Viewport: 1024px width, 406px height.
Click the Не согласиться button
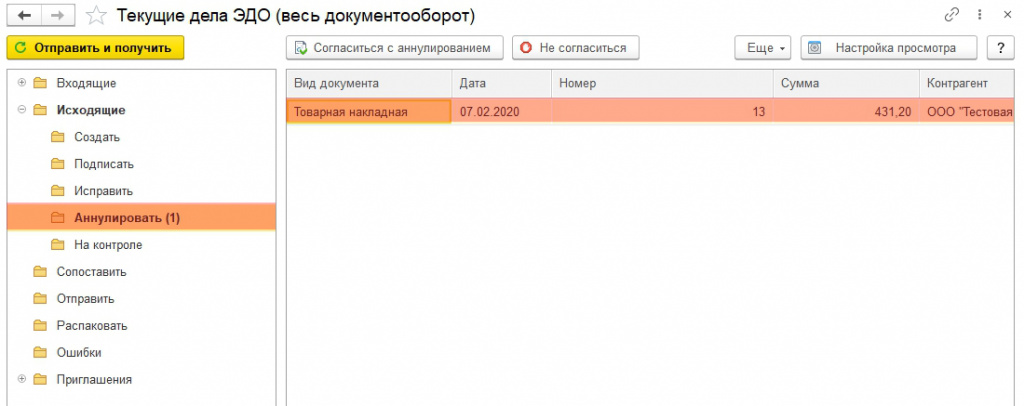(575, 48)
